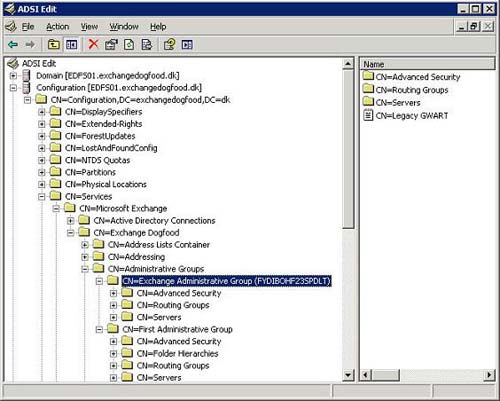The image size is (500, 401).
Task: Click Name column header
Action: pyautogui.click(x=428, y=64)
